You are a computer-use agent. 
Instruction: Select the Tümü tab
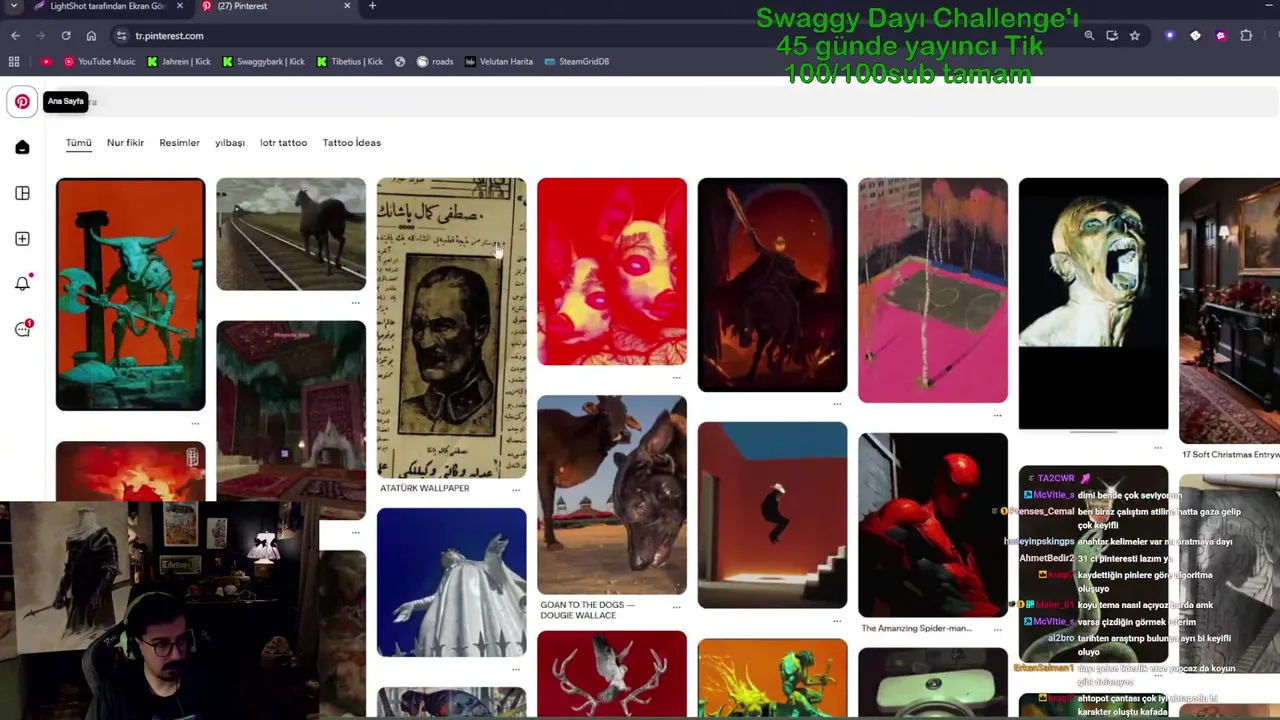pyautogui.click(x=78, y=143)
